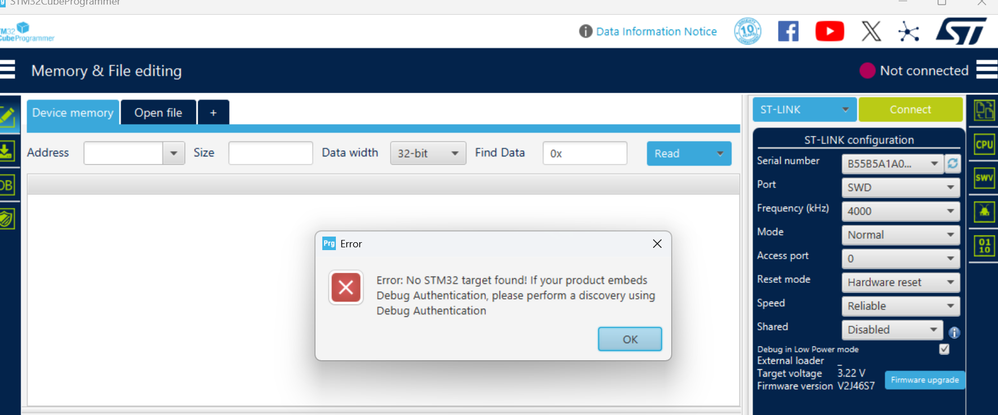This screenshot has width=998, height=415.
Task: Open the Shared Disabled dropdown
Action: (x=892, y=330)
